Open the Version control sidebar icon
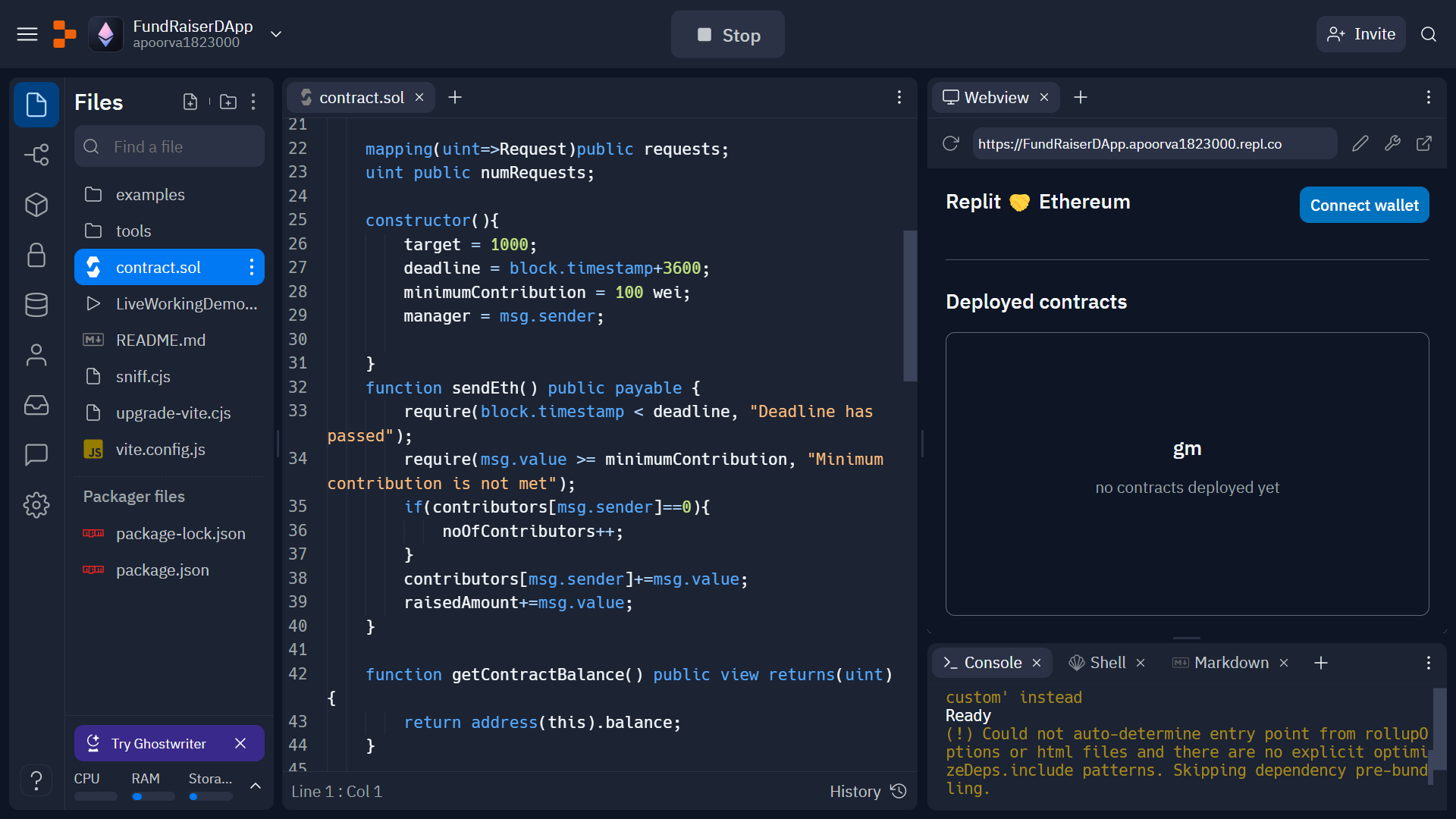Image resolution: width=1456 pixels, height=819 pixels. pyautogui.click(x=36, y=155)
